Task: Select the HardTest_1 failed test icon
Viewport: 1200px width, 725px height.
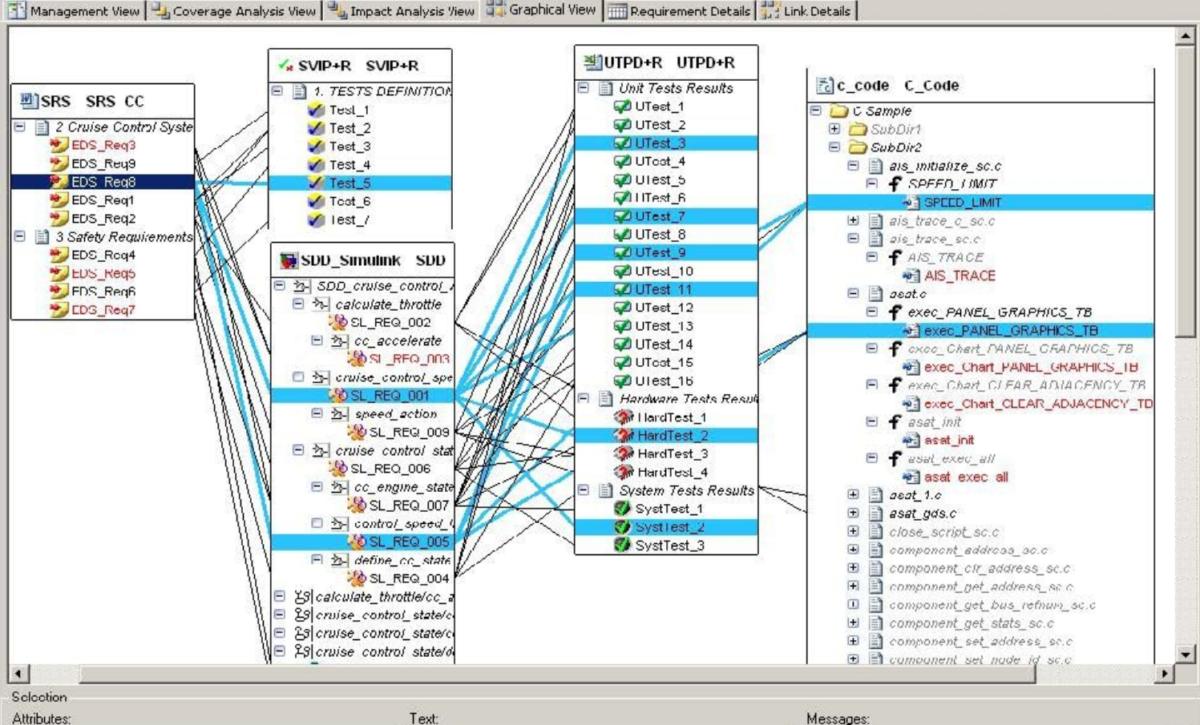Action: point(622,417)
